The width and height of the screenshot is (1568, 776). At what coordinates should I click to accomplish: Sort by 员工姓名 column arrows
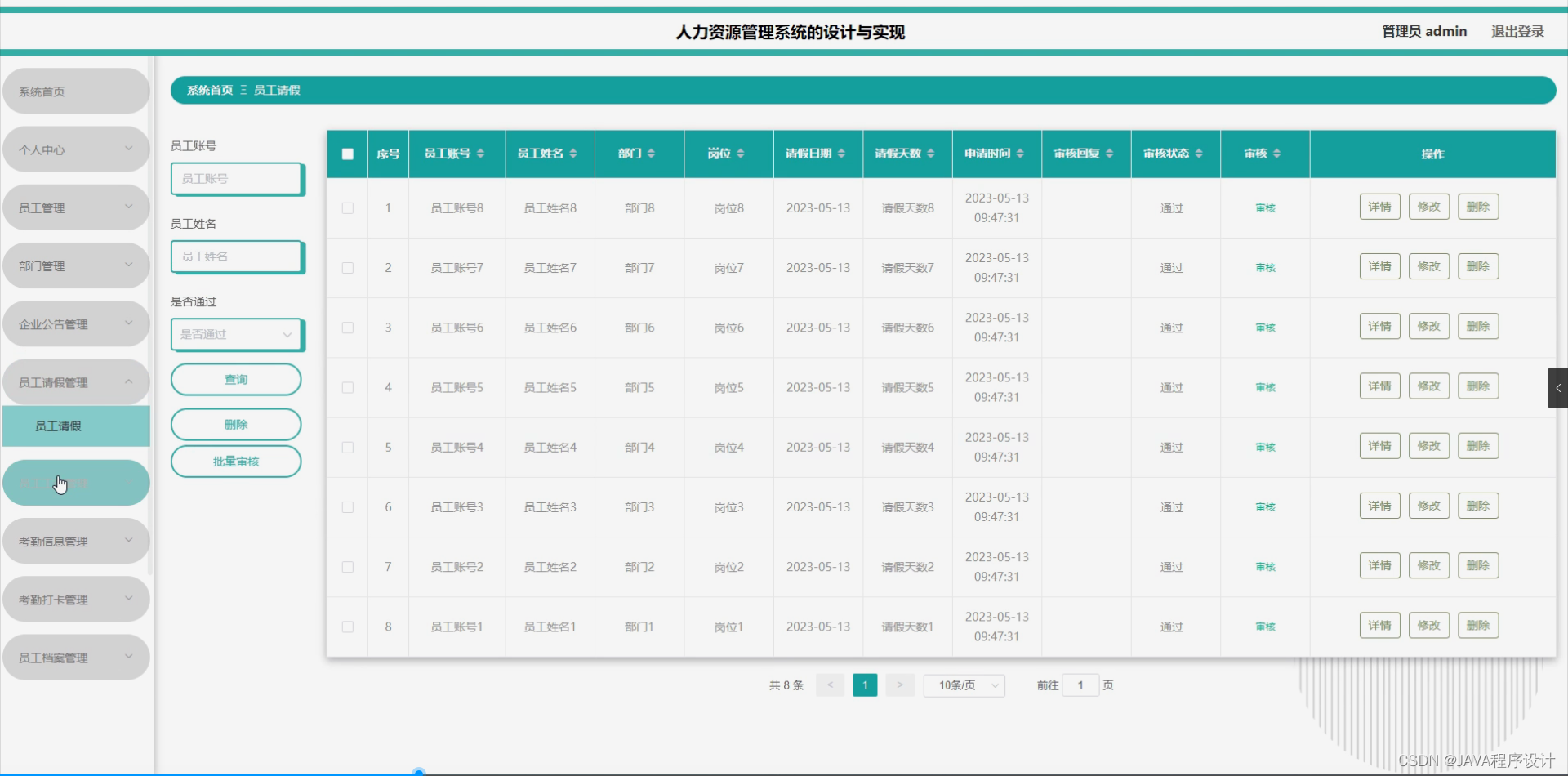pyautogui.click(x=573, y=154)
